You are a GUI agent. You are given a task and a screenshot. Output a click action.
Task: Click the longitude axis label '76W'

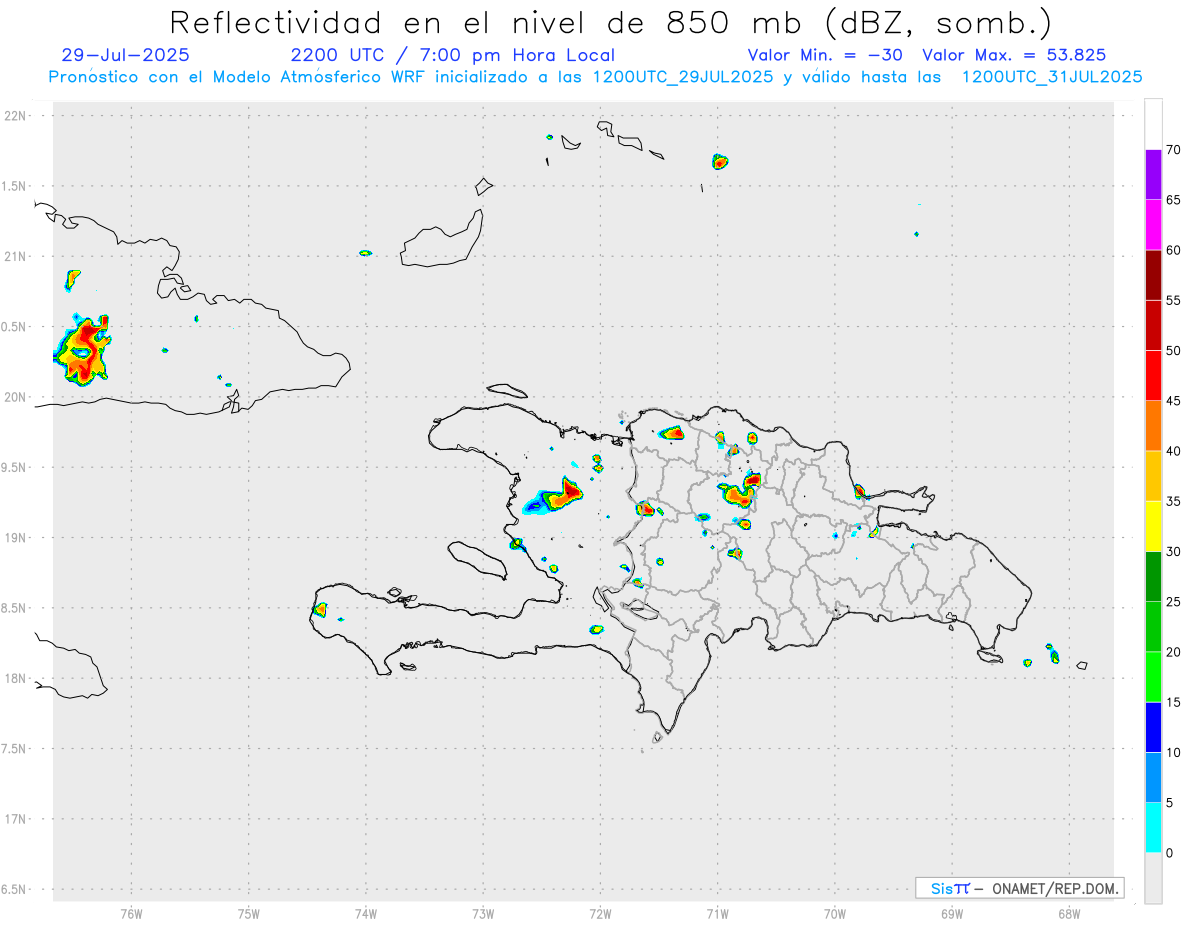point(131,913)
